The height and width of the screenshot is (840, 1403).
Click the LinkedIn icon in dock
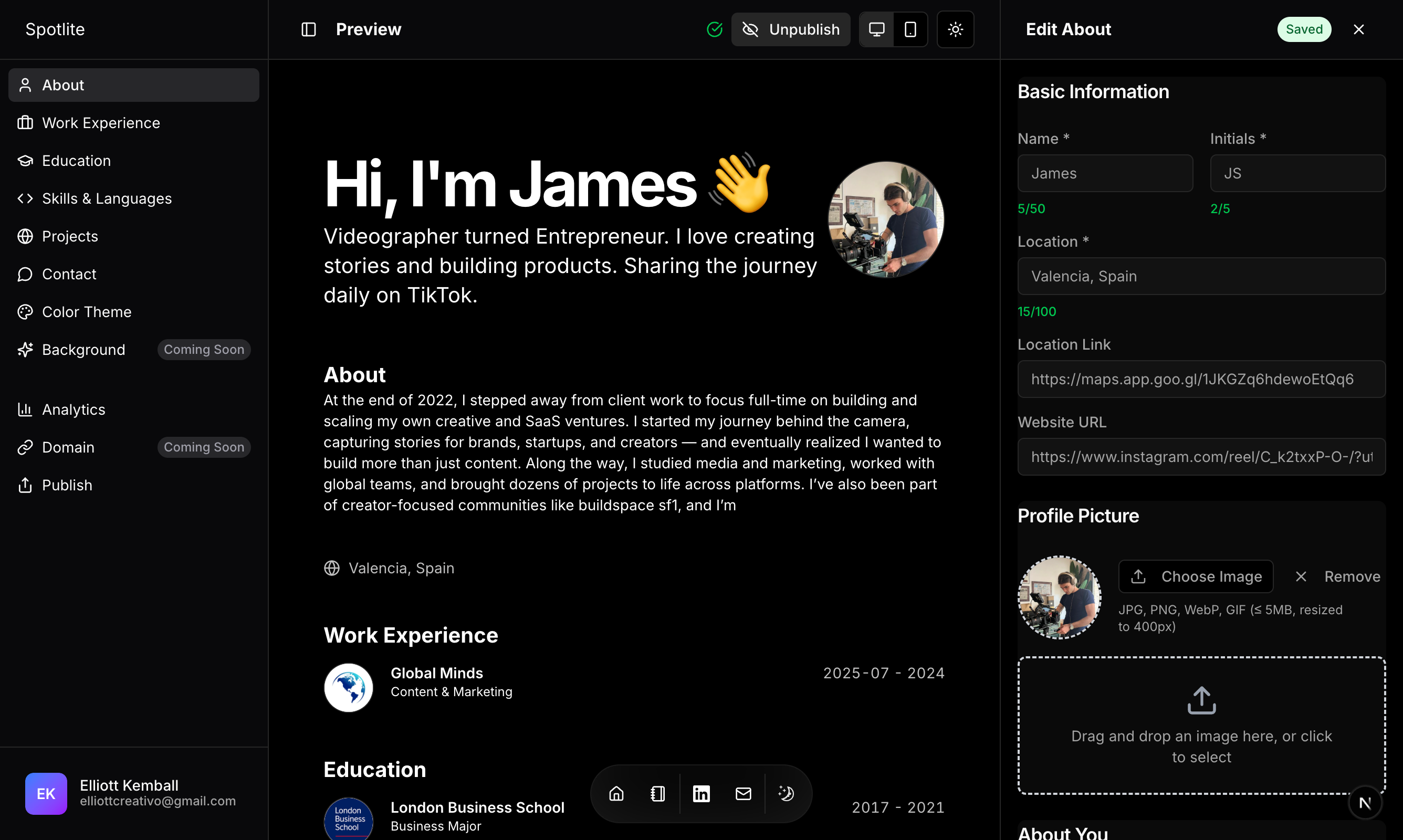701,794
